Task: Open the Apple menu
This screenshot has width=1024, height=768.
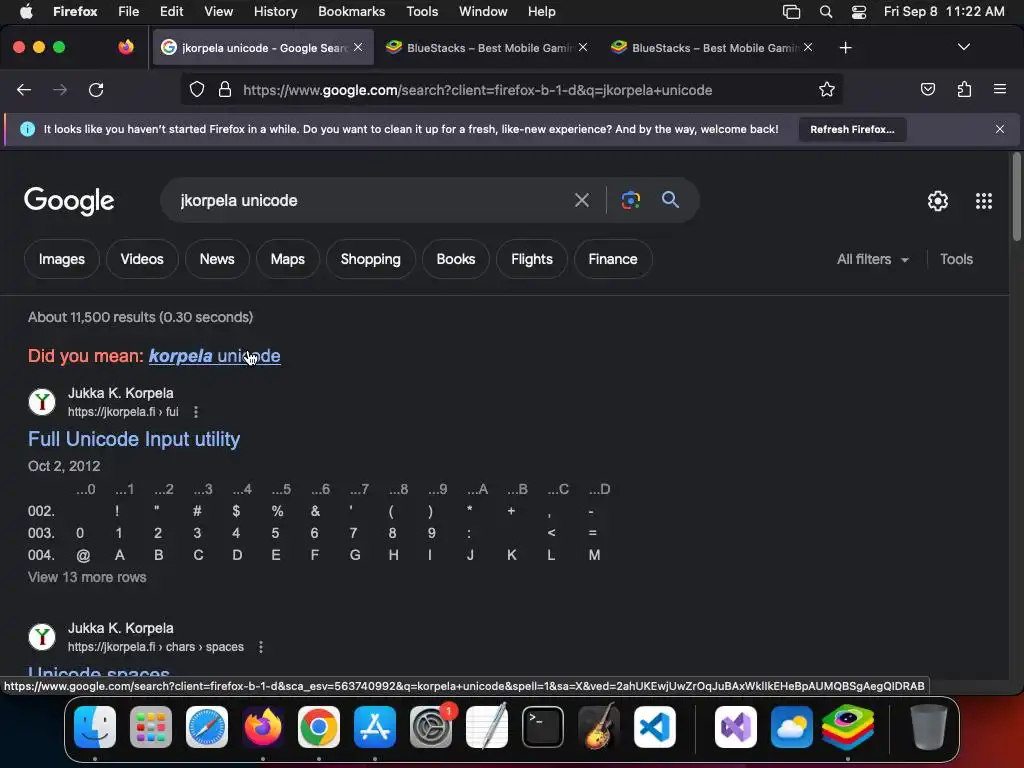Action: pos(26,11)
